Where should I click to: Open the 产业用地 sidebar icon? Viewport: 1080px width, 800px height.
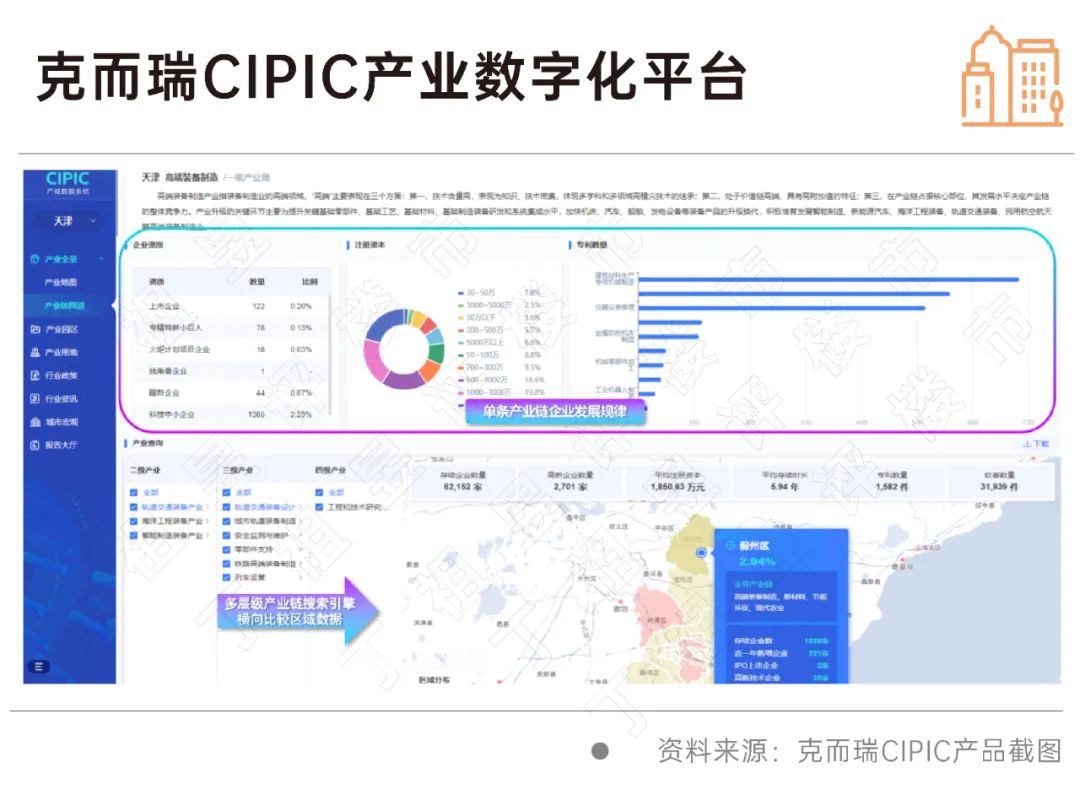[35, 352]
